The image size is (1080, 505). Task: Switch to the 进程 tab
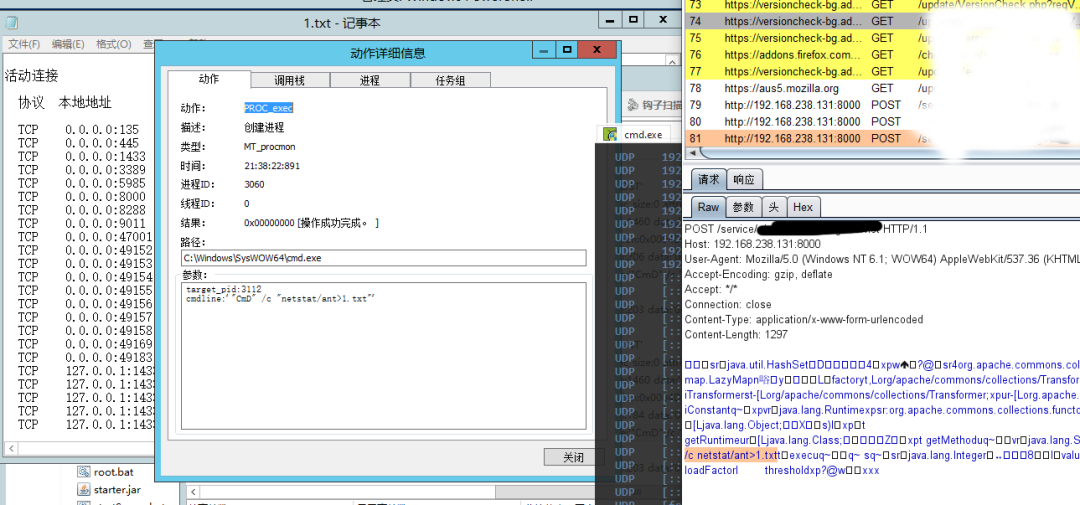(370, 80)
